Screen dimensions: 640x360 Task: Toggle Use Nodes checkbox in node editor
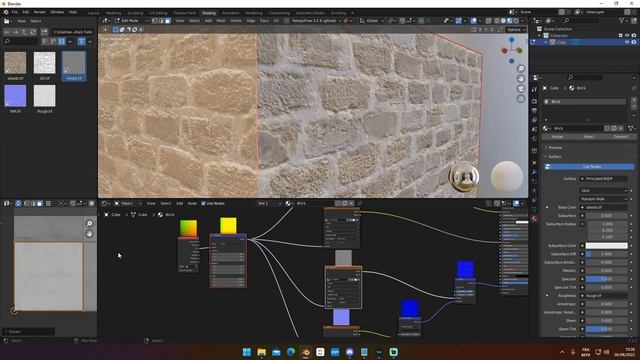pyautogui.click(x=203, y=203)
